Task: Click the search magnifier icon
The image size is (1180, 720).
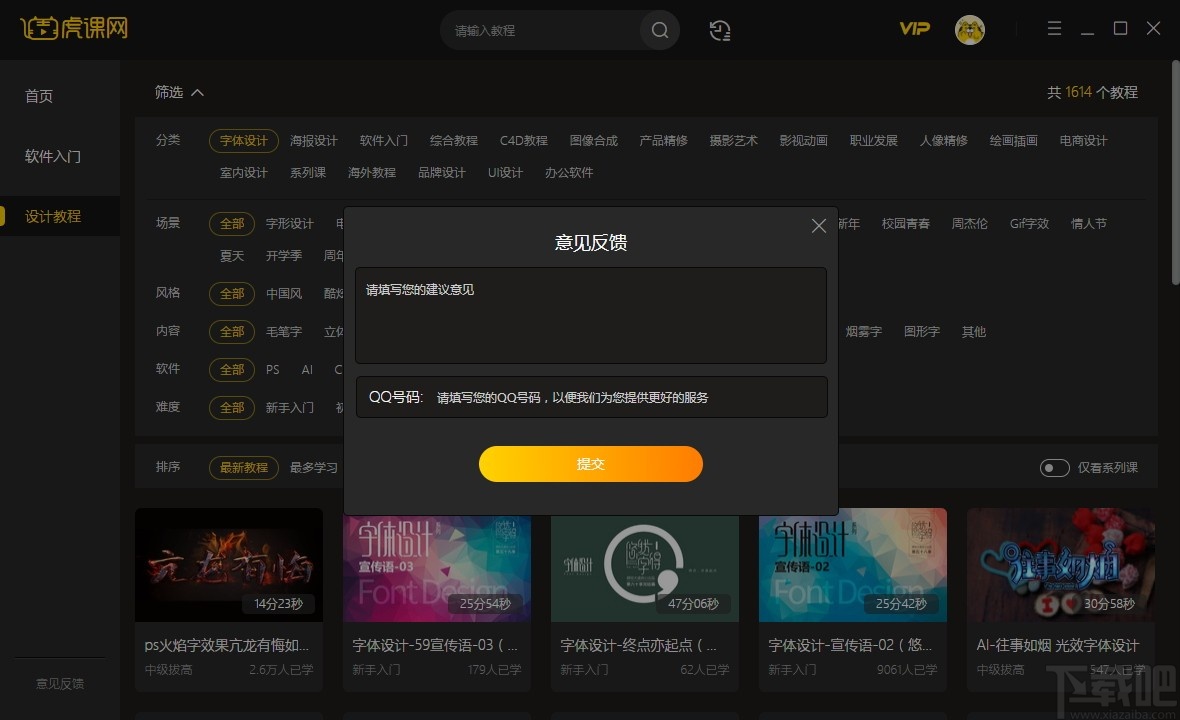Action: pyautogui.click(x=659, y=31)
